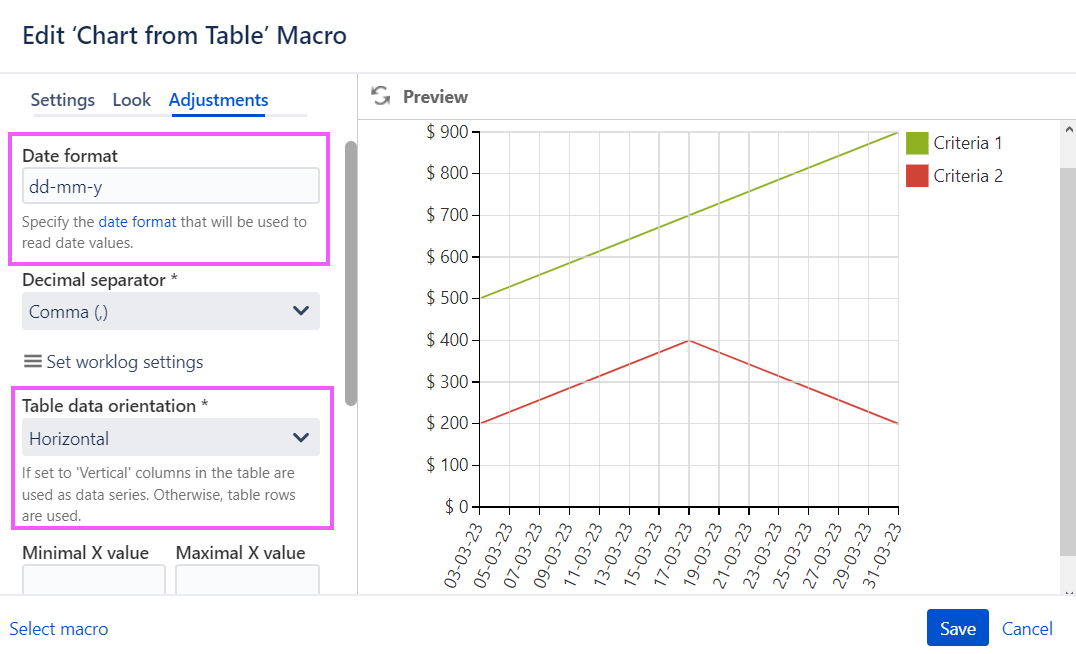Select the Adjustments tab
Screen dimensions: 1076x654
pyautogui.click(x=218, y=100)
